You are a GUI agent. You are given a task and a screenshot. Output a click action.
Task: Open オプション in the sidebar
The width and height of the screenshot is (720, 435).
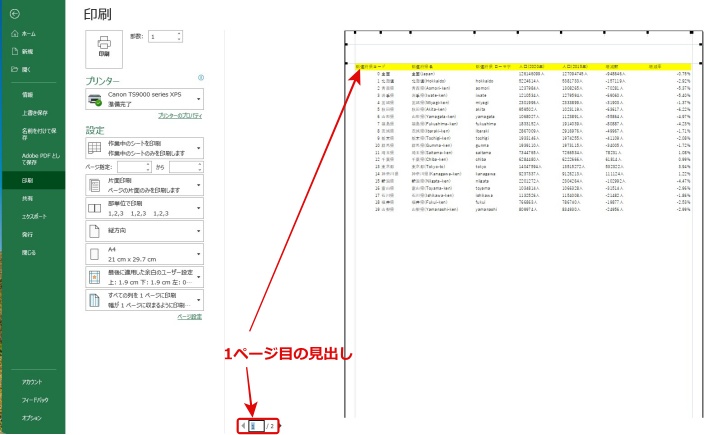pyautogui.click(x=33, y=418)
